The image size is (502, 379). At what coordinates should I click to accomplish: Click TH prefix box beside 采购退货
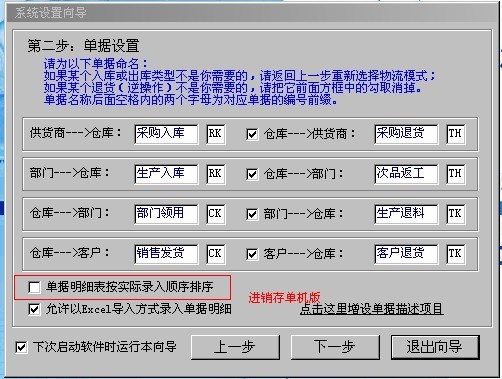456,134
